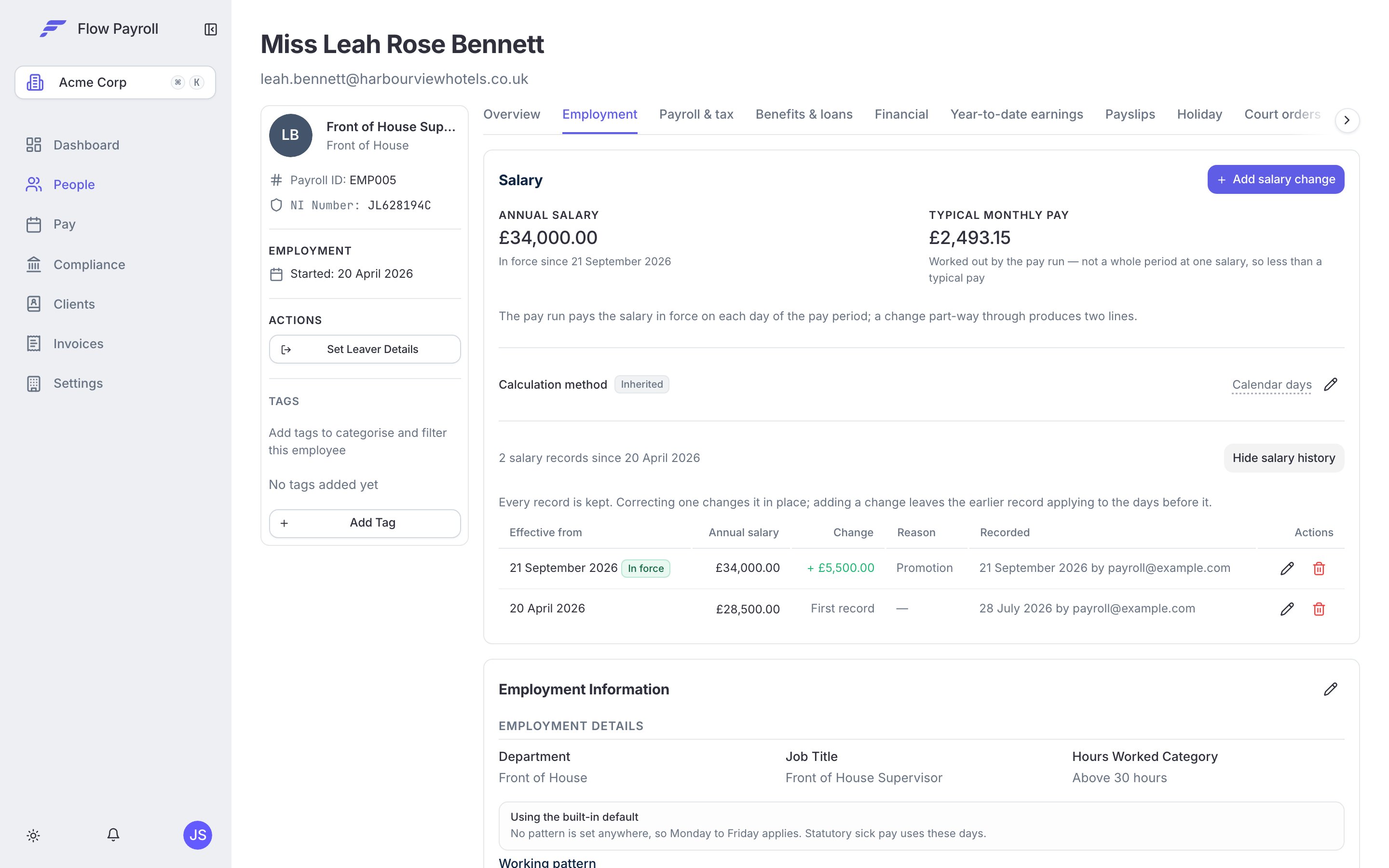The height and width of the screenshot is (868, 1389).
Task: Click Set Leaver Details
Action: (365, 349)
